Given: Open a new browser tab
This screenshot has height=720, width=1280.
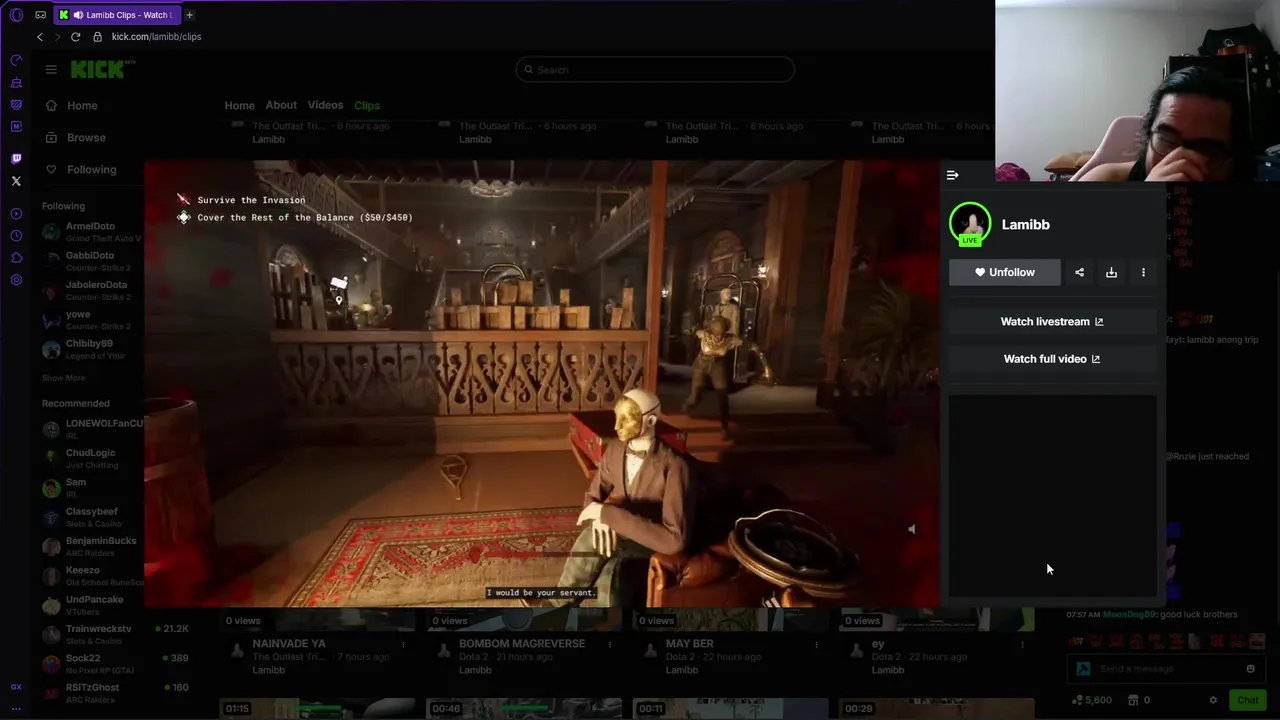Looking at the screenshot, I should click(x=189, y=15).
